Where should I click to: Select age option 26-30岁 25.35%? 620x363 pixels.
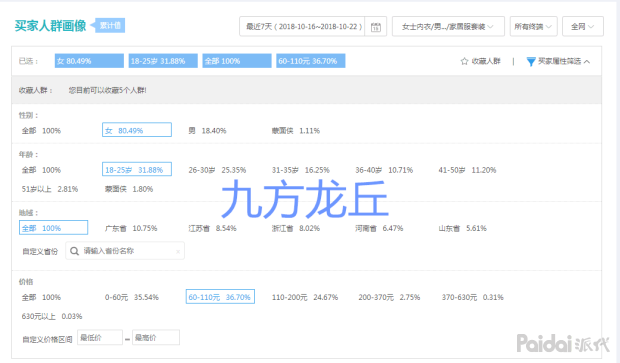point(217,170)
